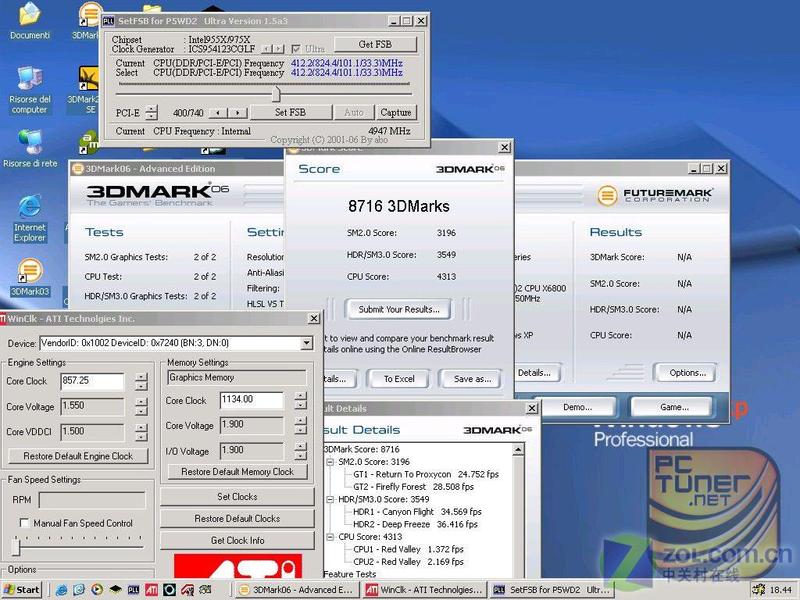Image resolution: width=800 pixels, height=600 pixels.
Task: Open the Device dropdown in WinClk
Action: click(307, 343)
